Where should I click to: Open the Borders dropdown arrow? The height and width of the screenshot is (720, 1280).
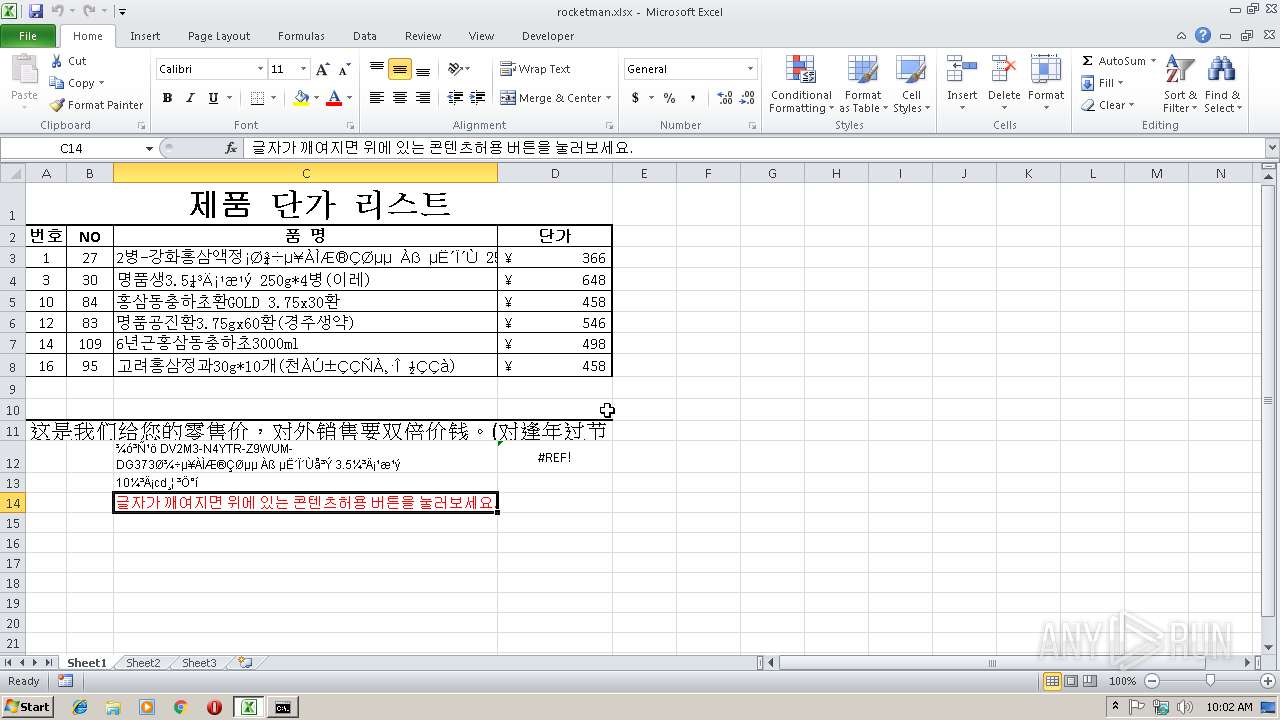(273, 98)
